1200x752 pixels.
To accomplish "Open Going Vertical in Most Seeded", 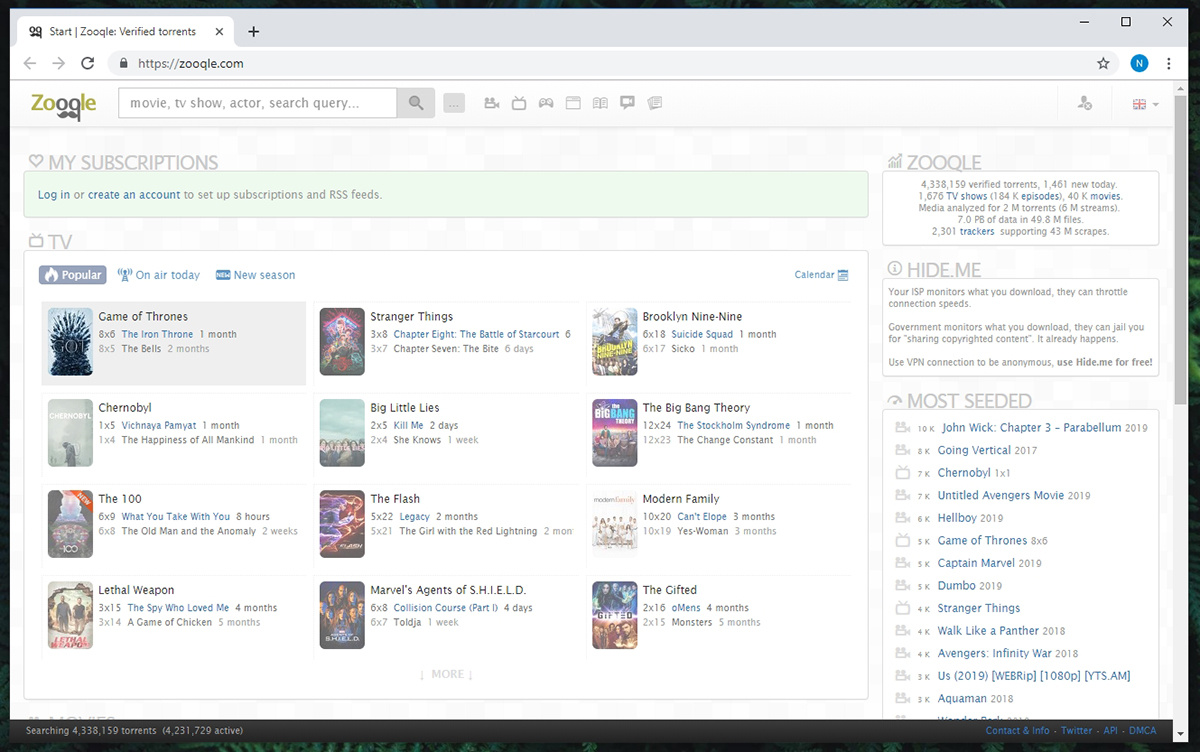I will (x=974, y=450).
